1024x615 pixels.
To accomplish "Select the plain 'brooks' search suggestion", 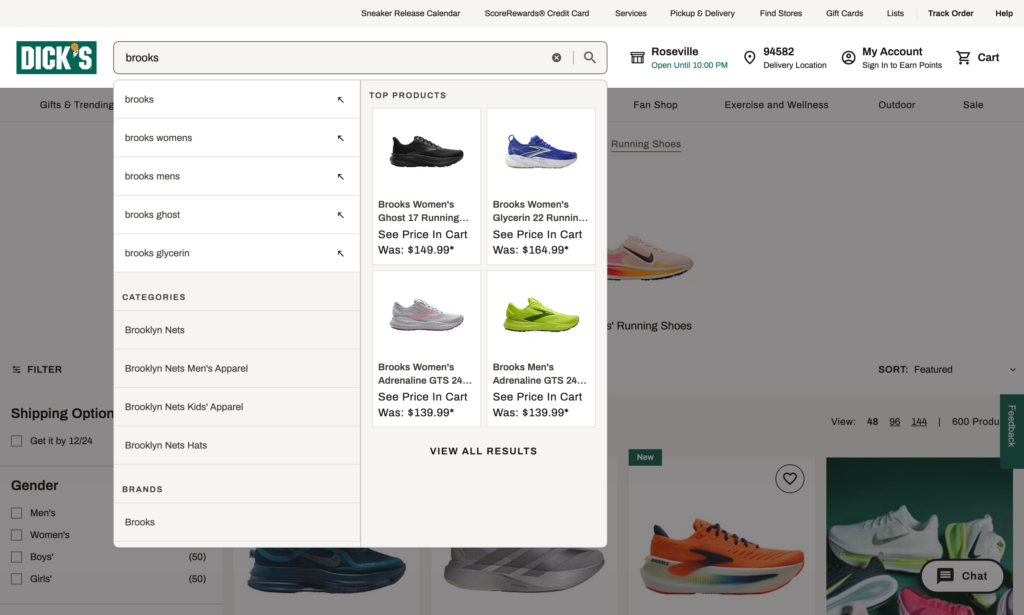I will (236, 99).
